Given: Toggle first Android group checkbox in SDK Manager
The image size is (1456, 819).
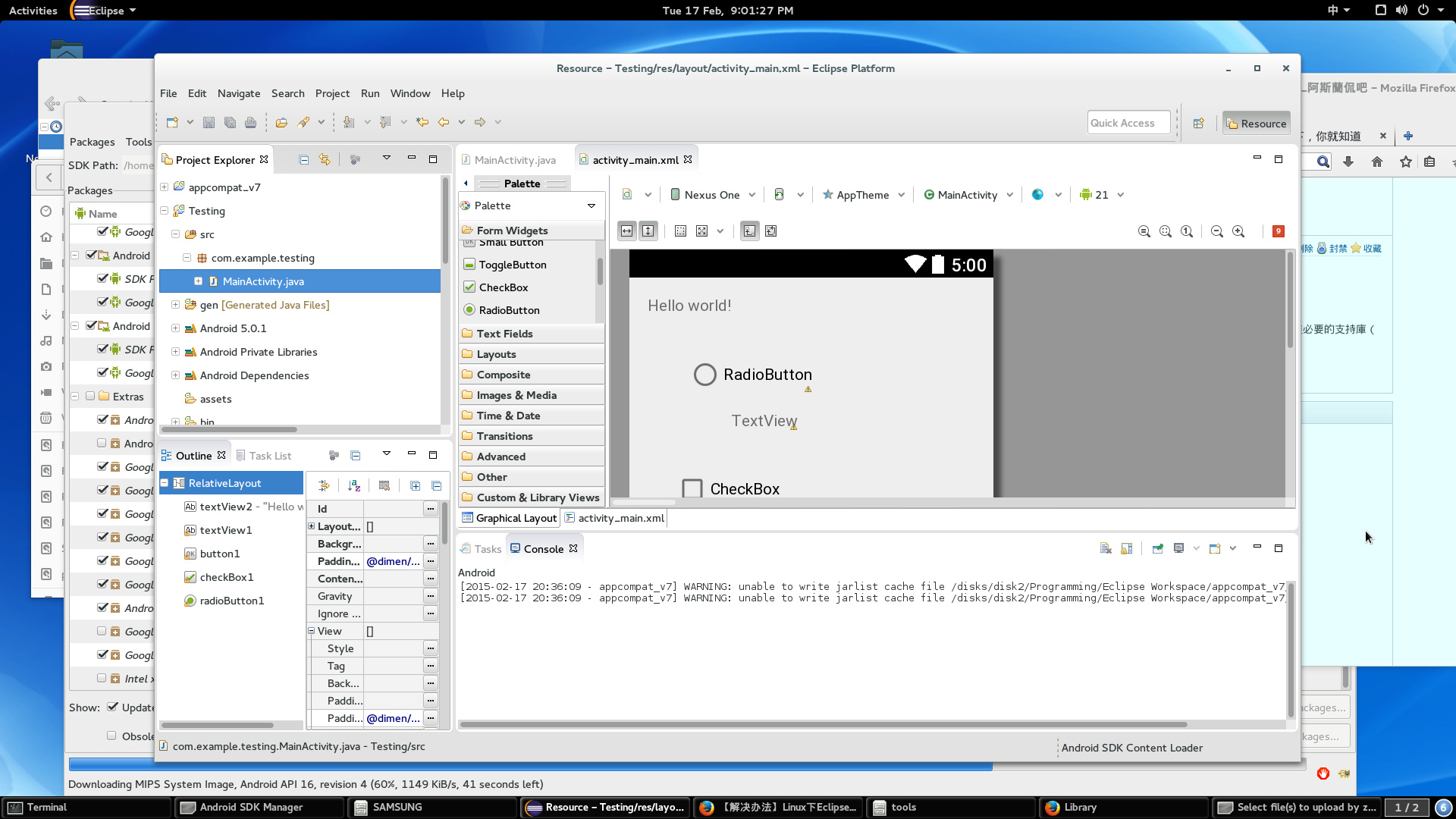Looking at the screenshot, I should coord(91,255).
